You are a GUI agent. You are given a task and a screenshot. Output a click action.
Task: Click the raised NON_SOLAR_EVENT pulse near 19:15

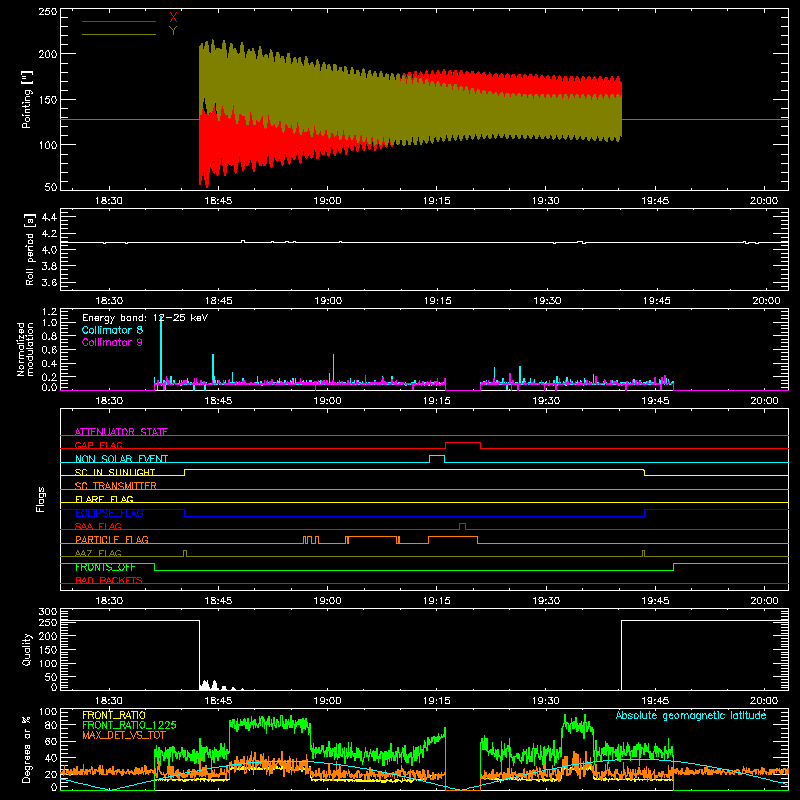(x=437, y=456)
